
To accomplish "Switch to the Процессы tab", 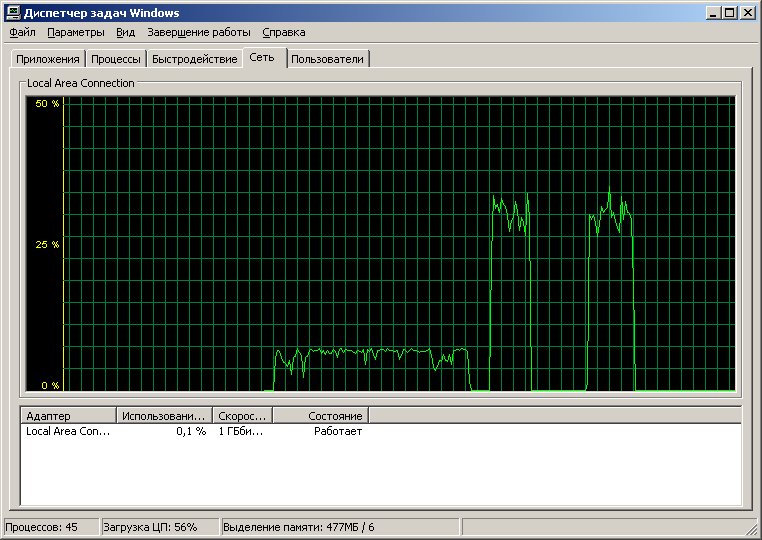I will [x=116, y=59].
